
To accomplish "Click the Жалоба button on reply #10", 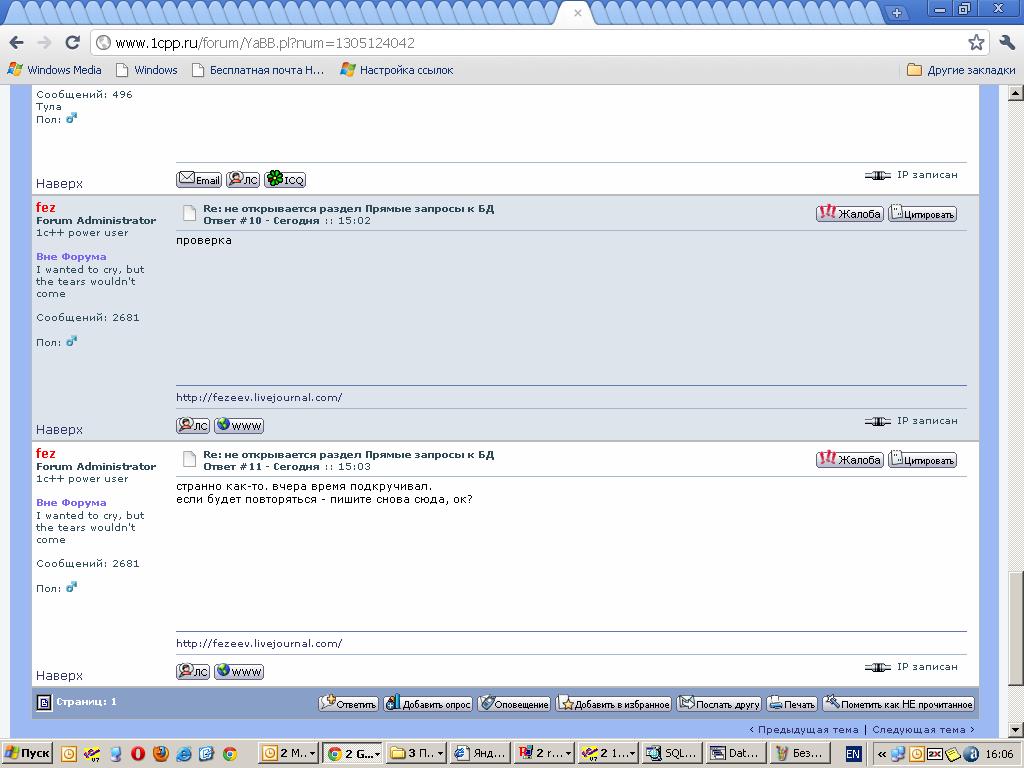I will [x=849, y=213].
